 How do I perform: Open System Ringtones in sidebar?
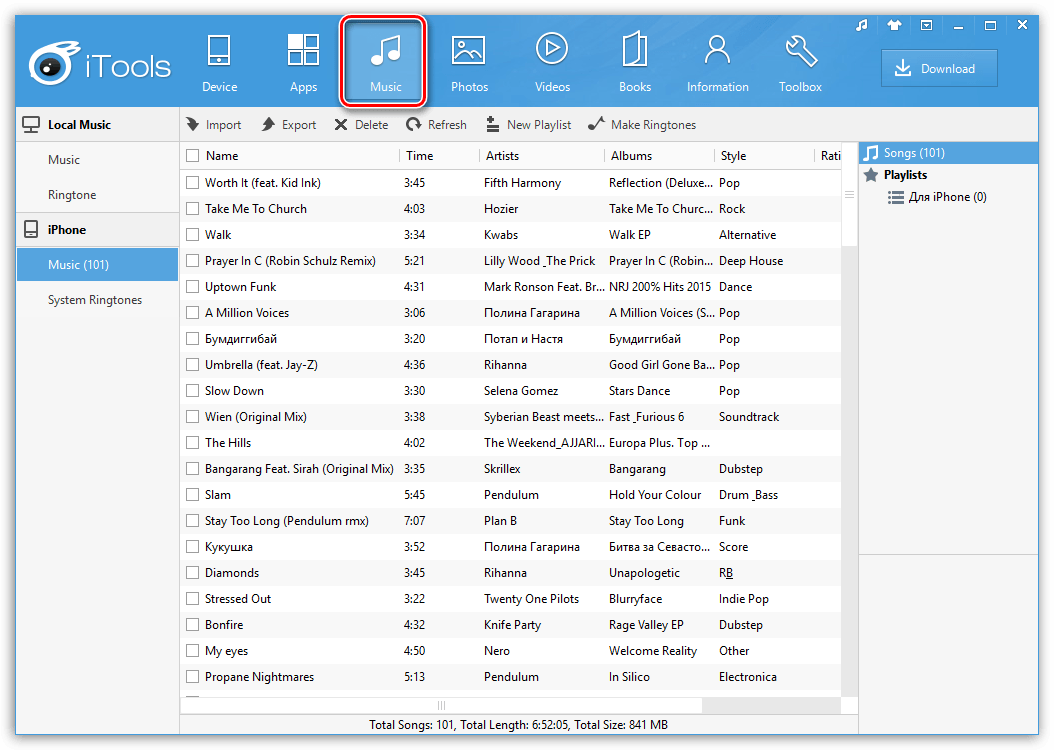click(95, 300)
